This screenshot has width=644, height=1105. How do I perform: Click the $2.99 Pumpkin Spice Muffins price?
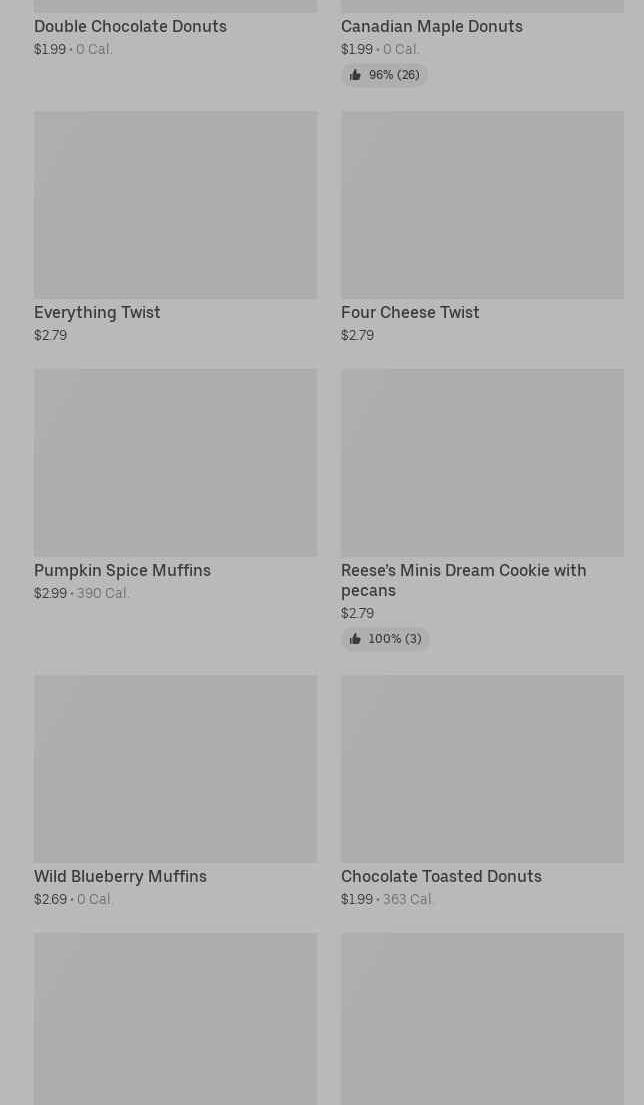(x=50, y=593)
